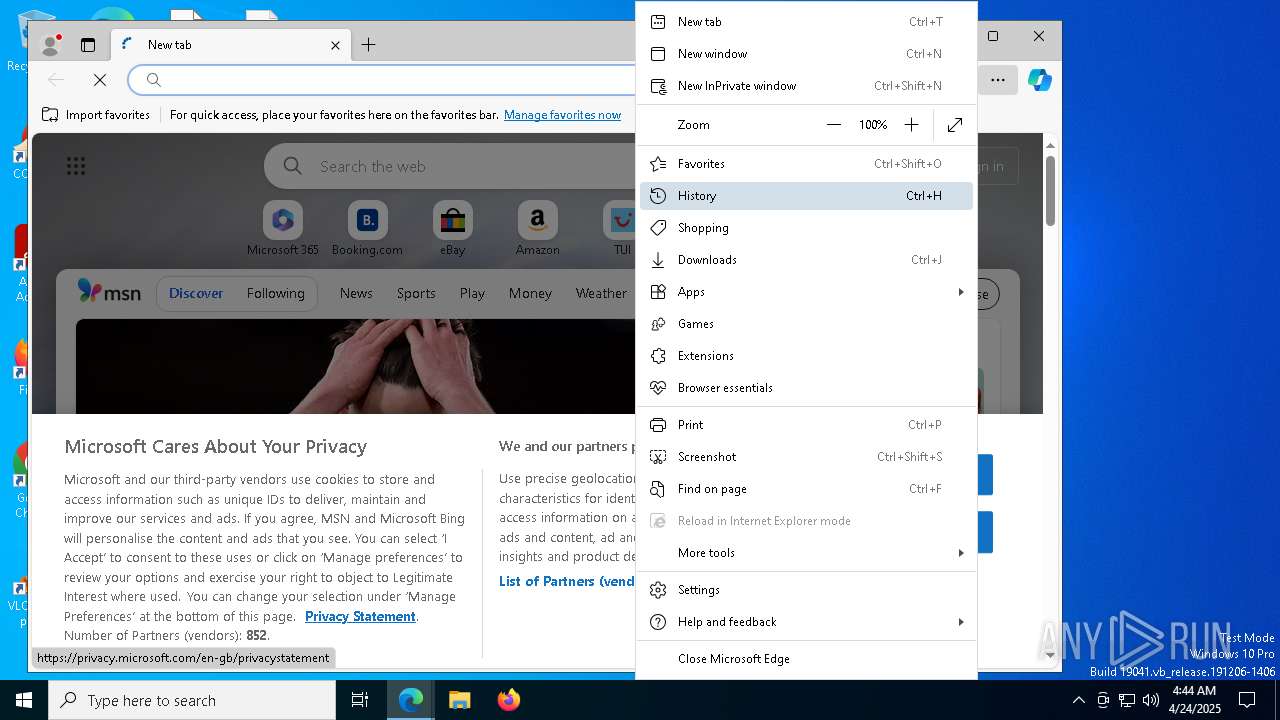
Task: Choose Close Microsoft Edge
Action: (806, 659)
